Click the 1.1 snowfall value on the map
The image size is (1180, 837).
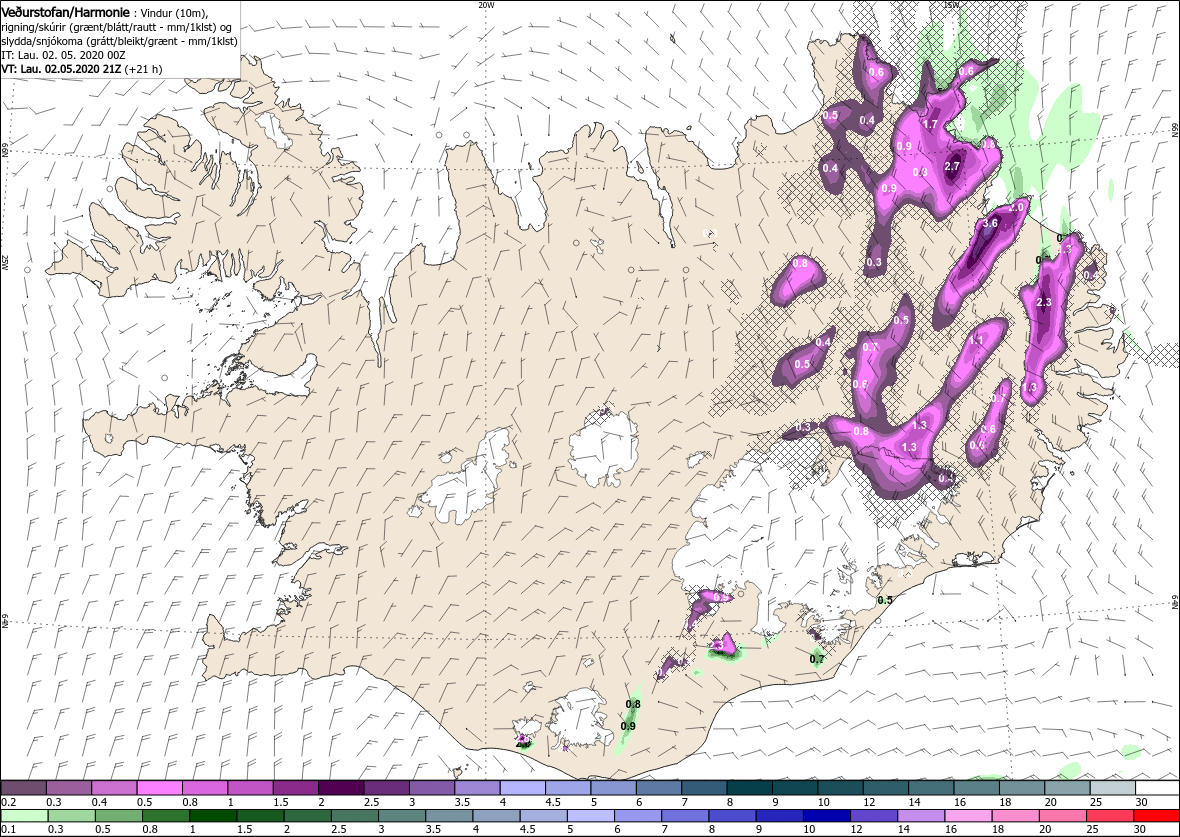click(x=976, y=340)
